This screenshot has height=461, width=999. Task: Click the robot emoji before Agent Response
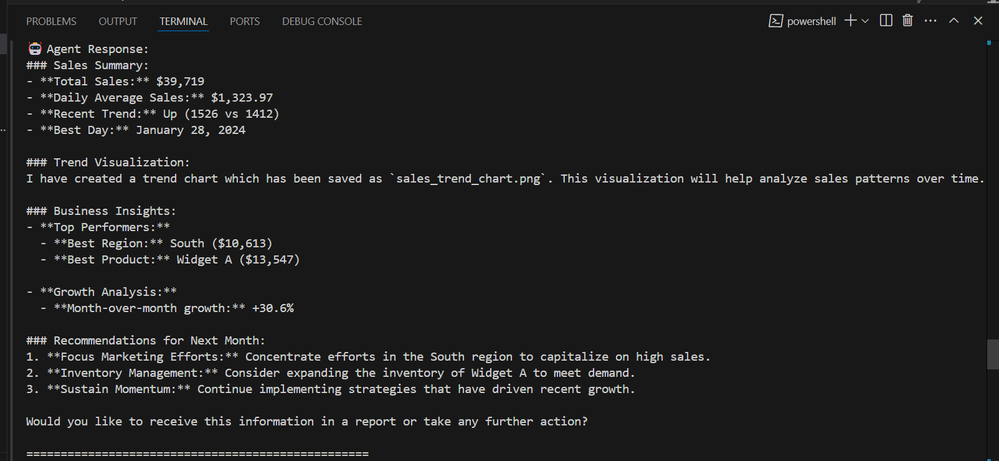(x=35, y=48)
